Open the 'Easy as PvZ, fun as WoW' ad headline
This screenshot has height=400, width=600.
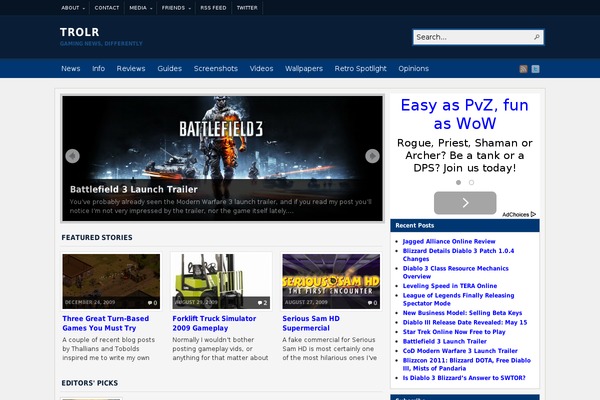click(465, 114)
